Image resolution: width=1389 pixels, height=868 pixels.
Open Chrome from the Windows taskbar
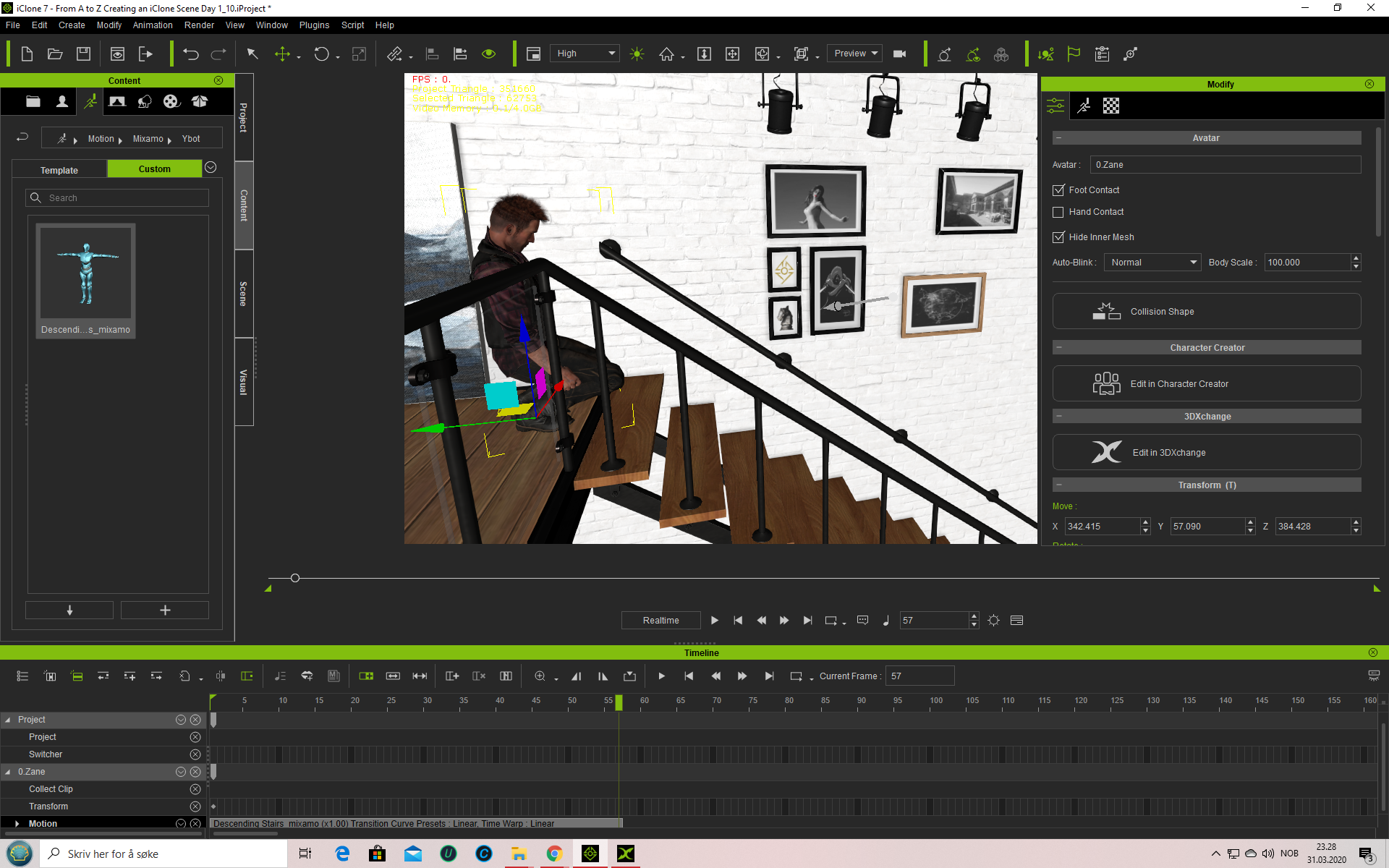click(554, 854)
